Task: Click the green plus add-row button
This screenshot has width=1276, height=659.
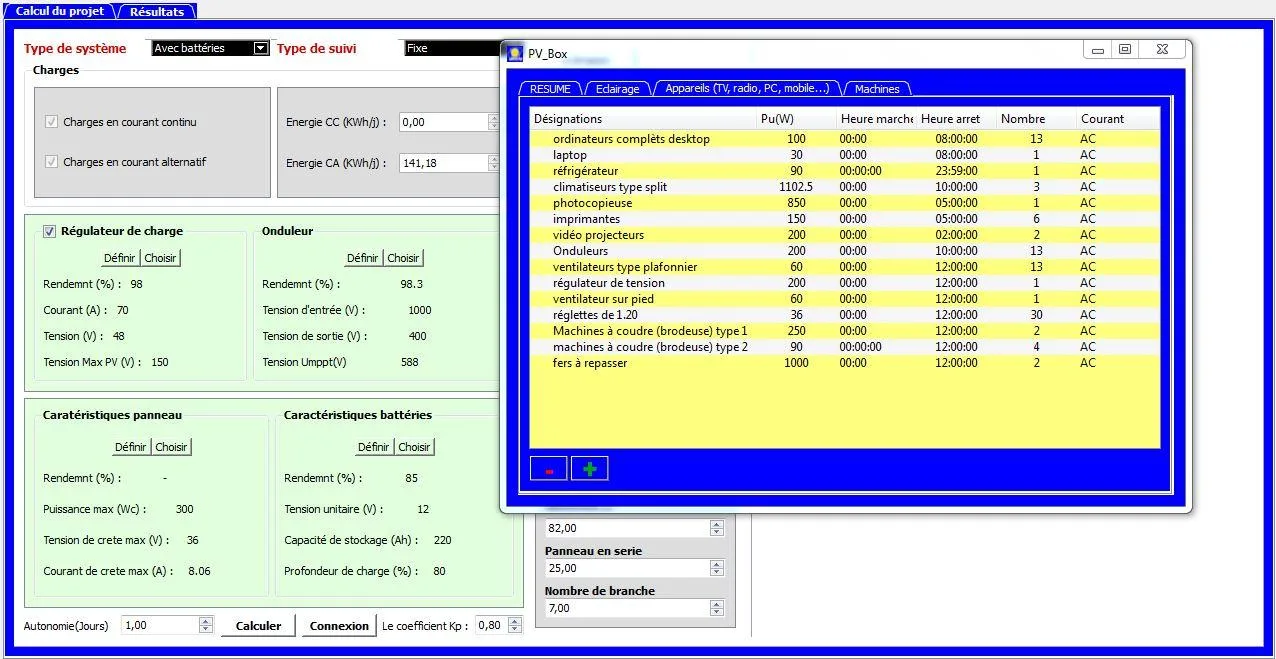Action: tap(589, 469)
